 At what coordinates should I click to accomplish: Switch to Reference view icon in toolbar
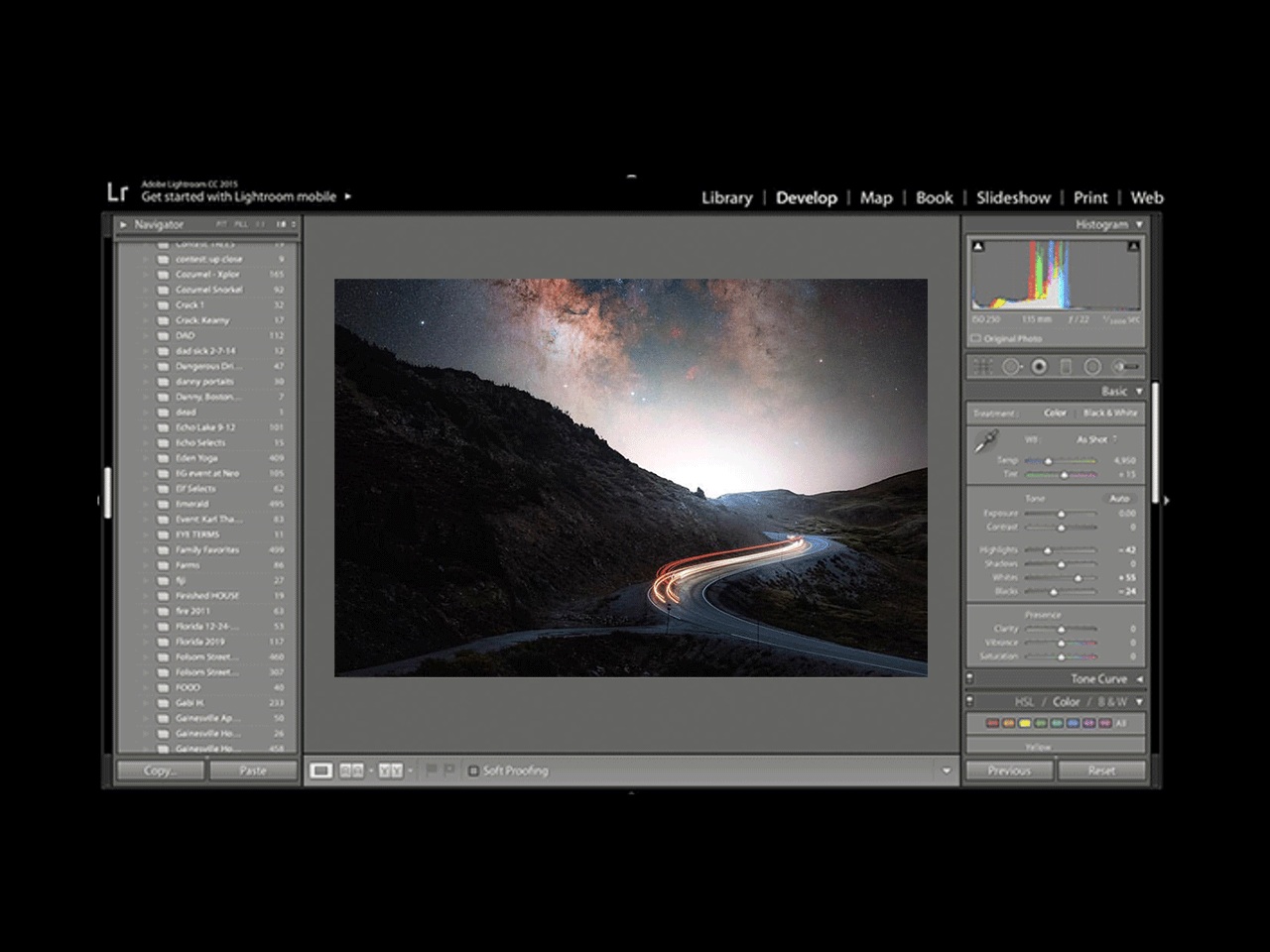point(351,771)
